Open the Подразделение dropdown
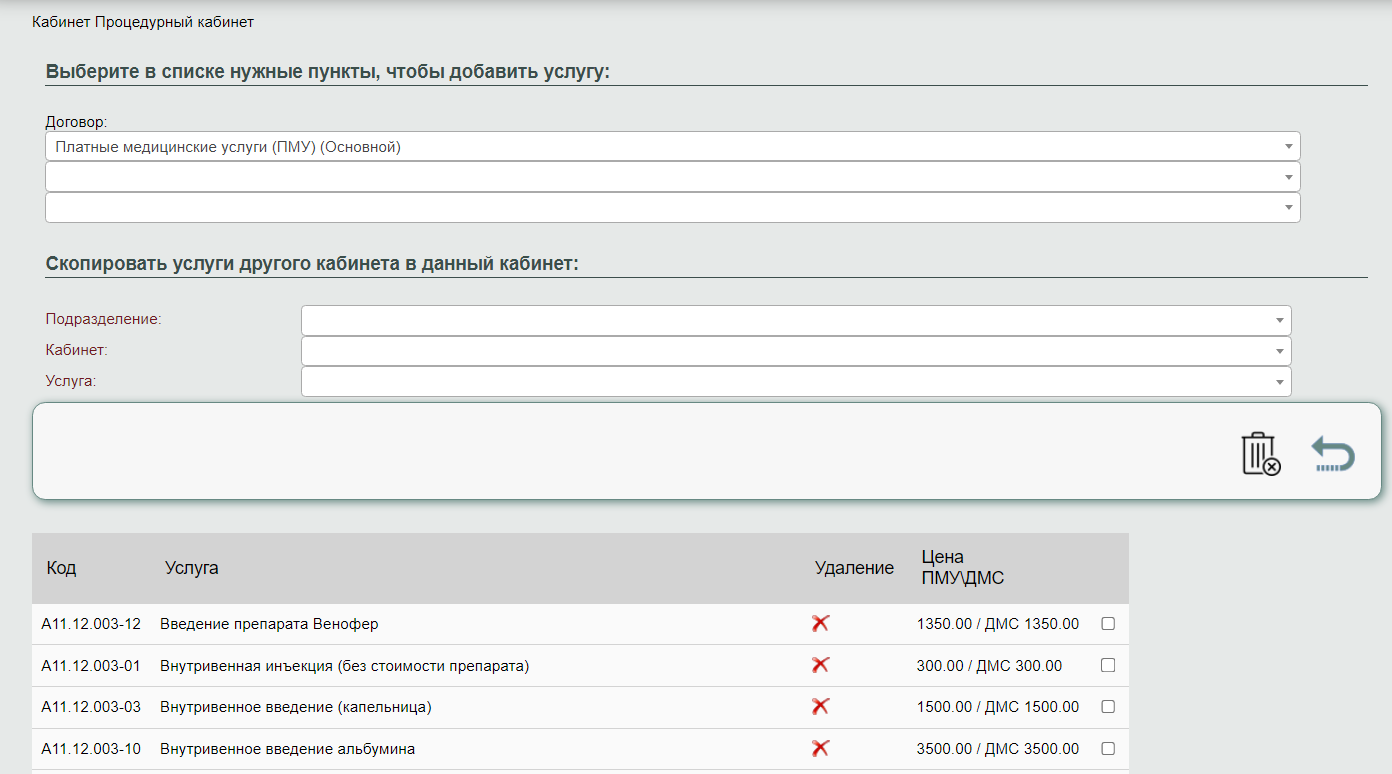Viewport: 1392px width, 774px height. pos(796,320)
